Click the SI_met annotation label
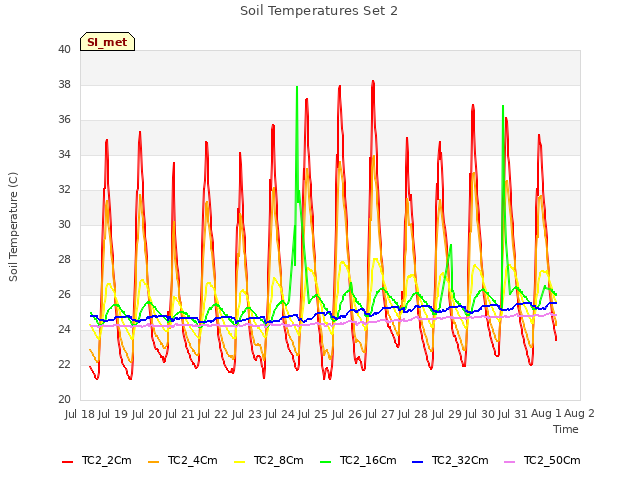Screen dimensions: 640x480 107,42
